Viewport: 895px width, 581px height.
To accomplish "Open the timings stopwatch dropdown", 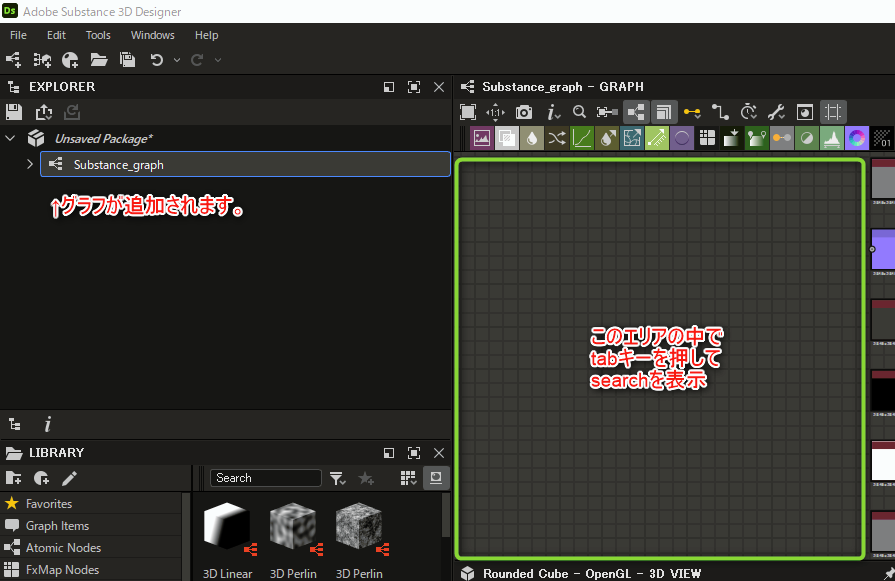I will [x=748, y=112].
